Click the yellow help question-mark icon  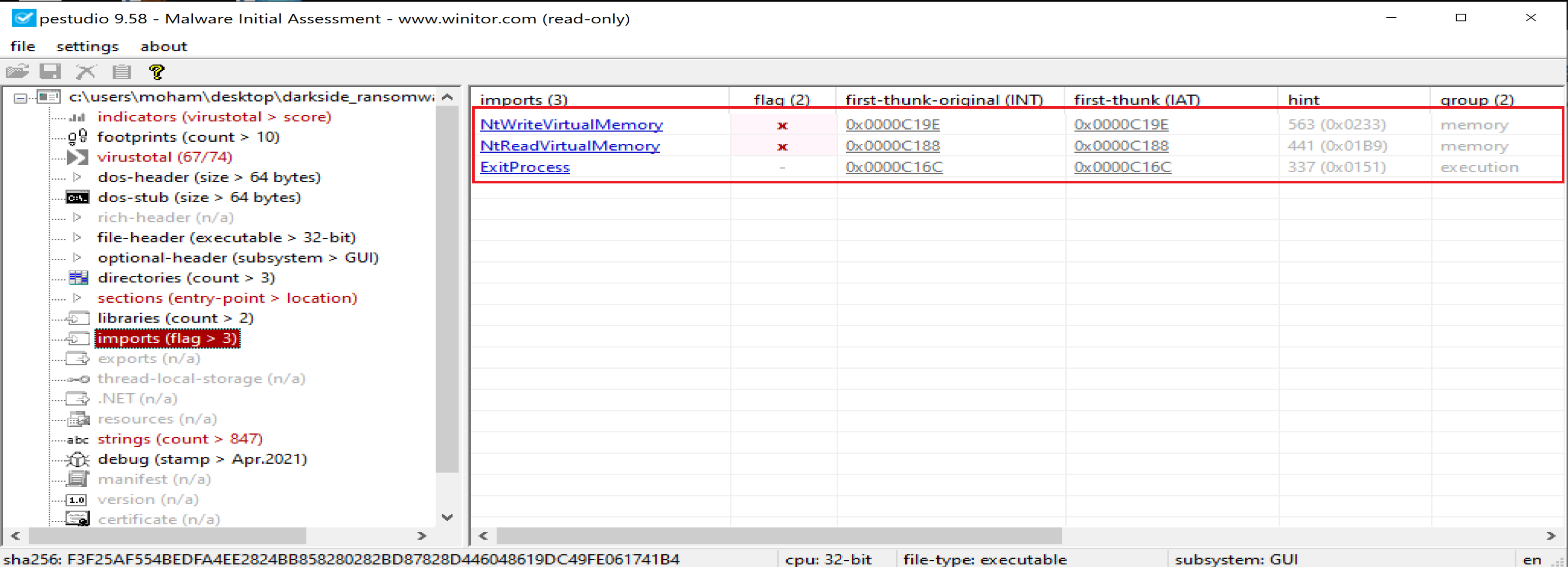pos(157,72)
